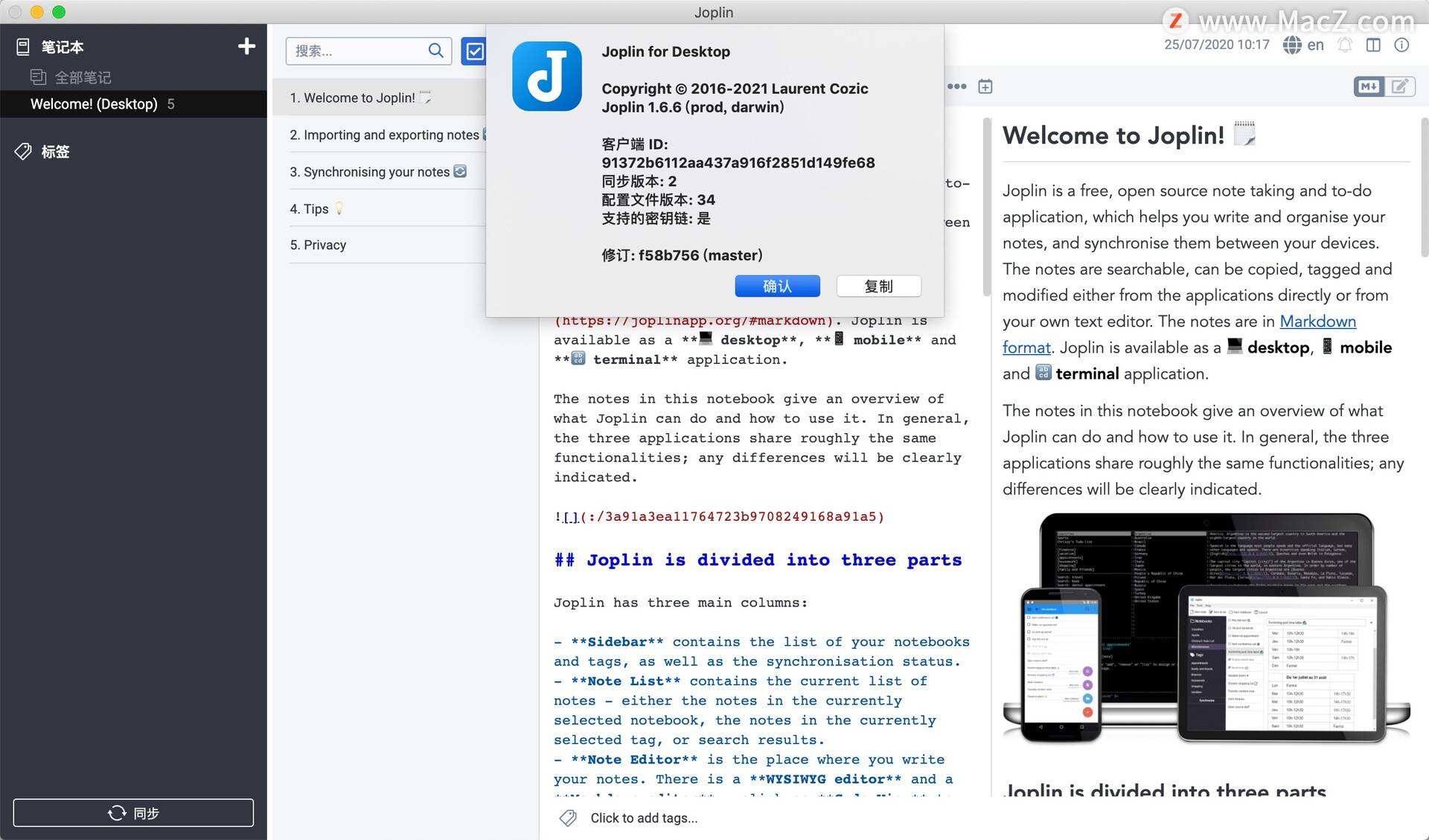
Task: Select the Welcome! (Desktop) notebook
Action: 134,103
